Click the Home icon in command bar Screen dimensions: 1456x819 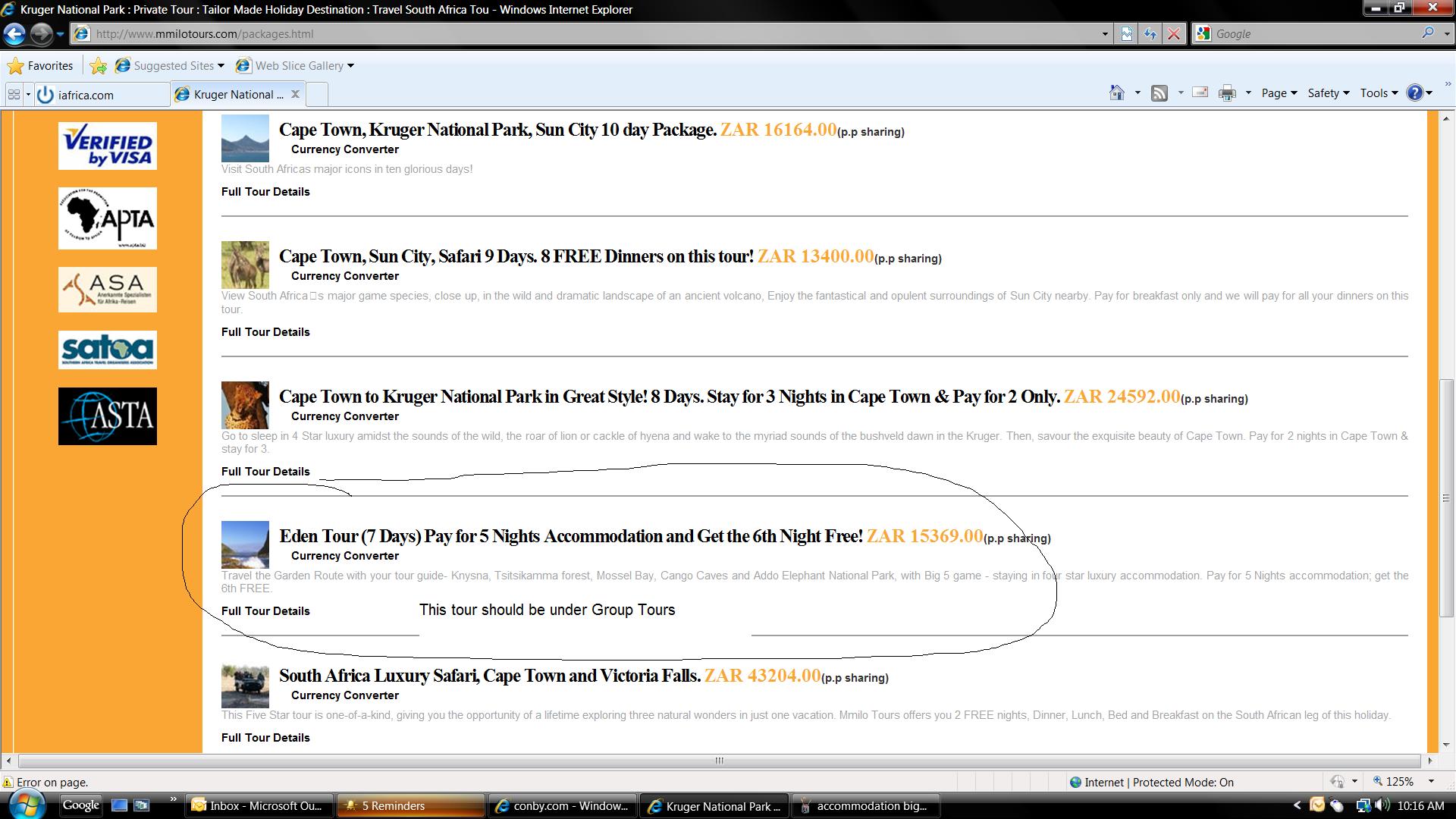[x=1116, y=93]
